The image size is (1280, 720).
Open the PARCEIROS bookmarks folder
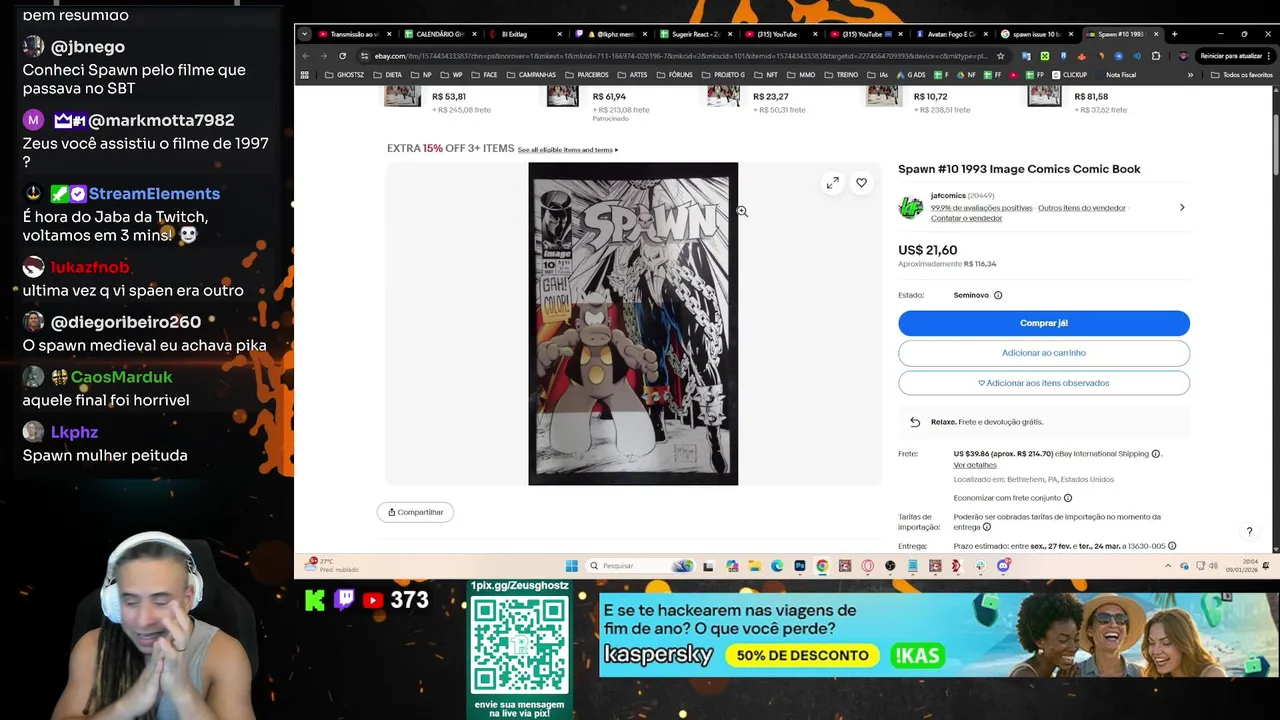[x=587, y=75]
